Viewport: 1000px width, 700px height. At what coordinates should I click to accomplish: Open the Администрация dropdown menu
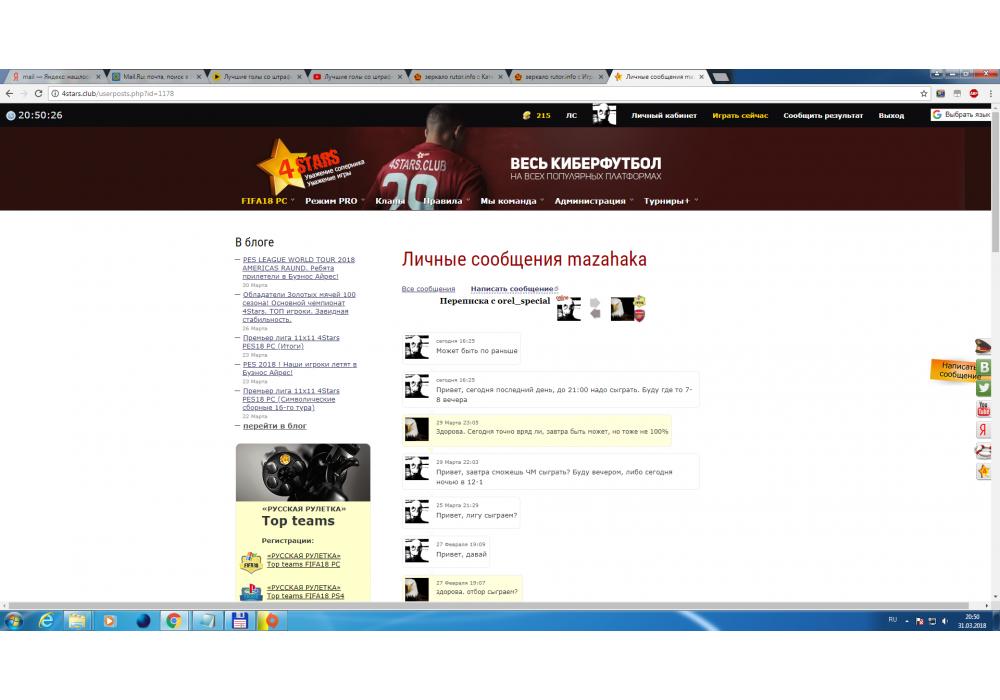[592, 201]
